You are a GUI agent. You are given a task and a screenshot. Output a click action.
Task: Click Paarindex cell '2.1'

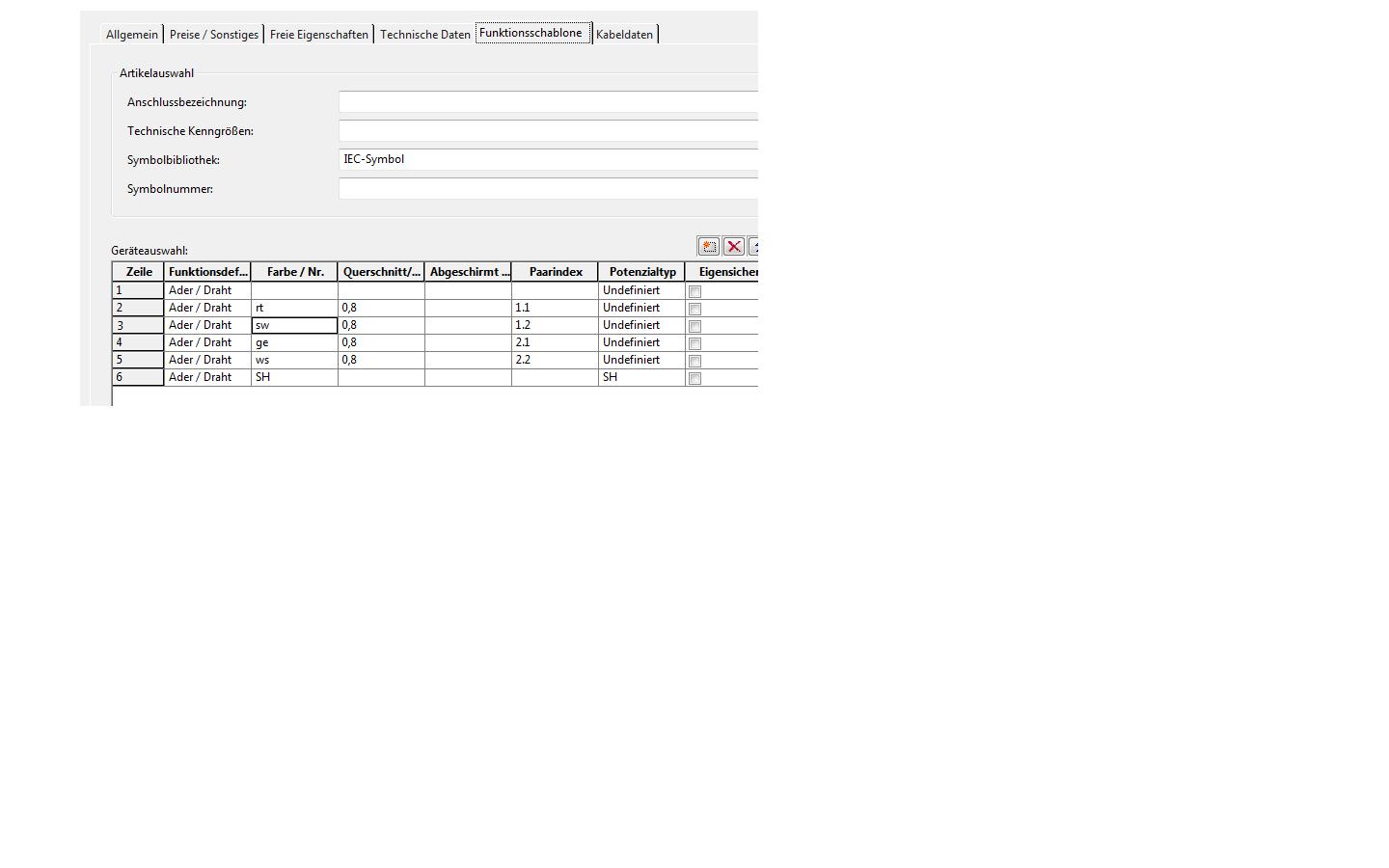pos(555,342)
